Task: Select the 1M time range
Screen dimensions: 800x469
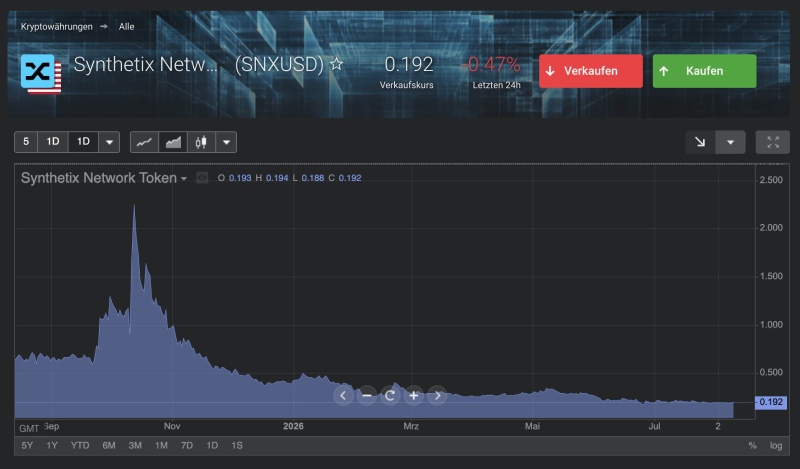Action: tap(161, 446)
